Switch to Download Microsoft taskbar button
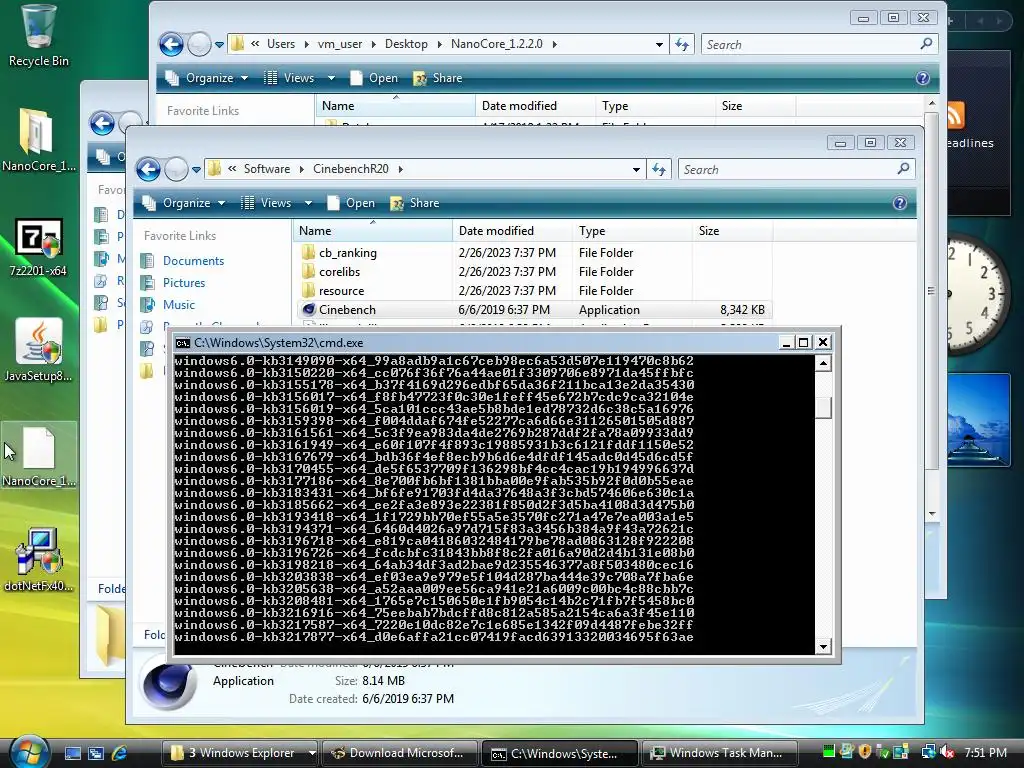This screenshot has width=1024, height=768. click(x=399, y=753)
